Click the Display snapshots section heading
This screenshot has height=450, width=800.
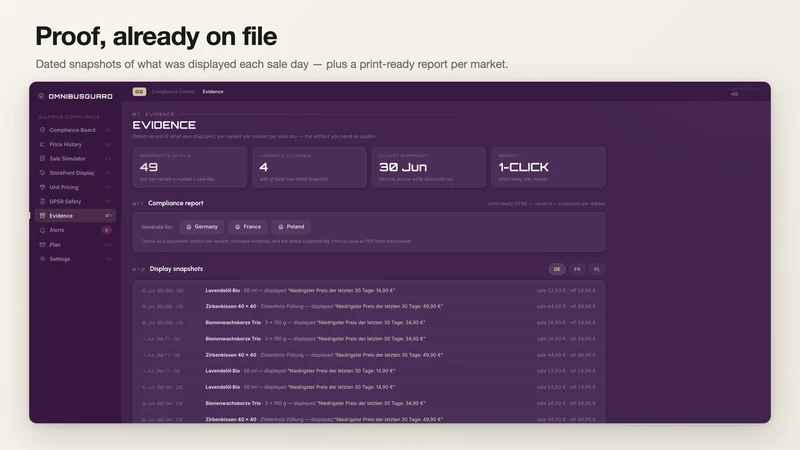coord(176,269)
